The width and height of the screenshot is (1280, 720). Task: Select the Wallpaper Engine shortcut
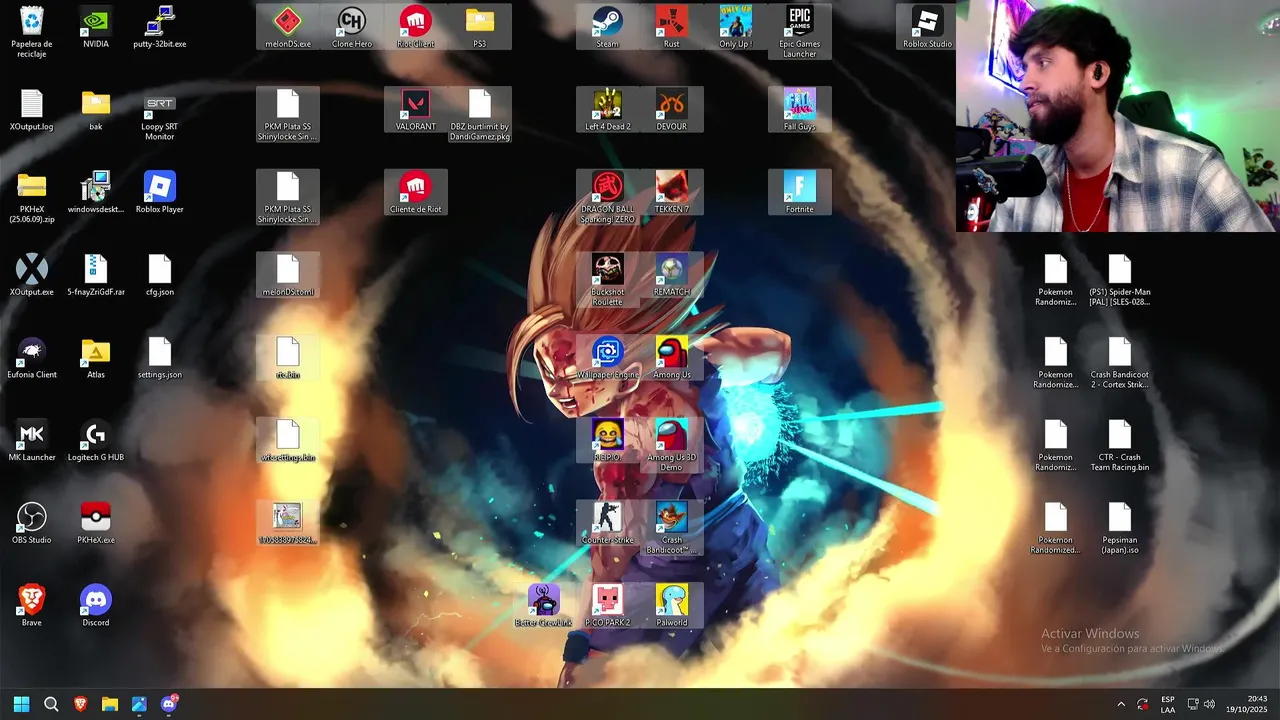pos(608,358)
